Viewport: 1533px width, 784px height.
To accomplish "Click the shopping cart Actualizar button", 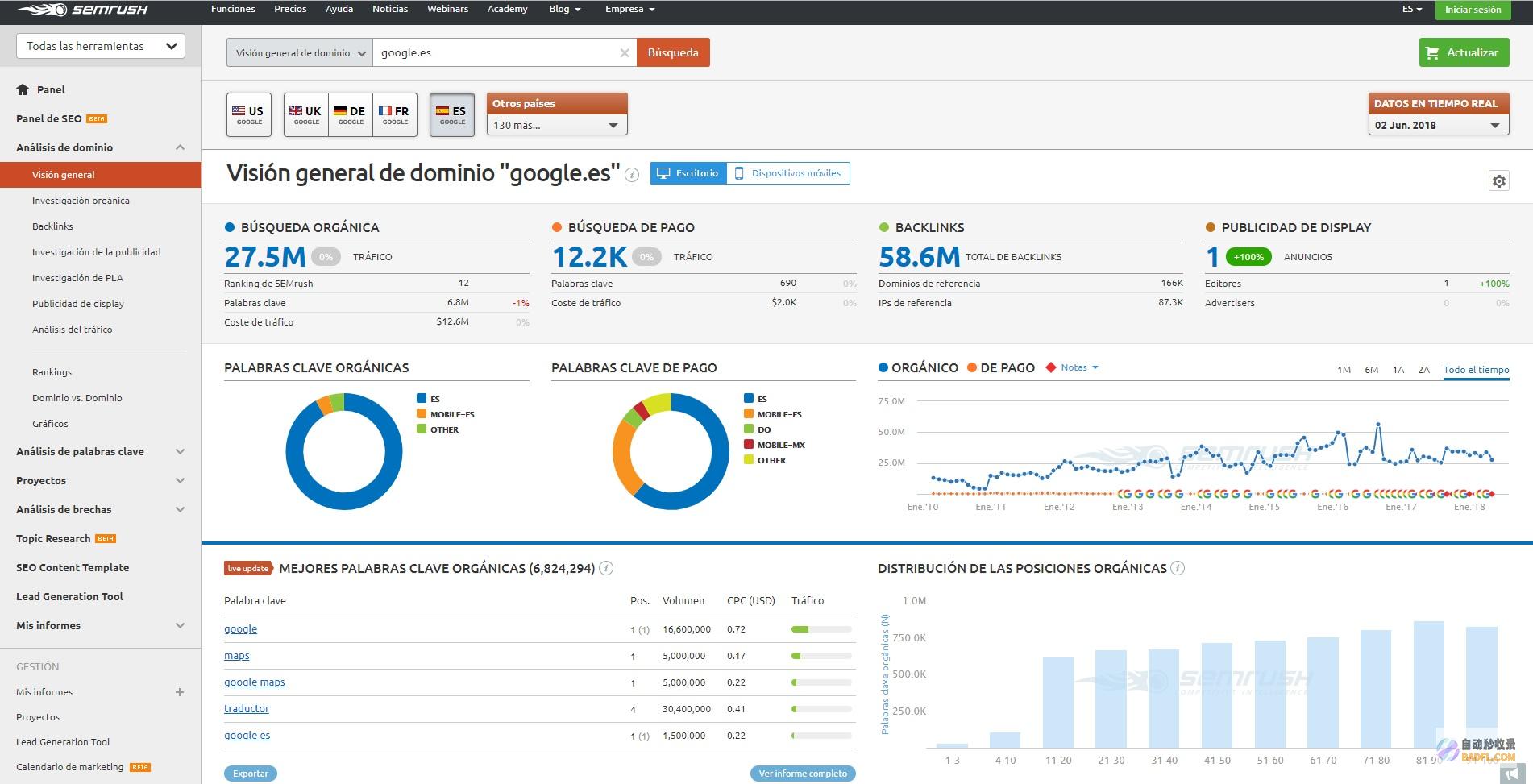I will click(x=1464, y=52).
